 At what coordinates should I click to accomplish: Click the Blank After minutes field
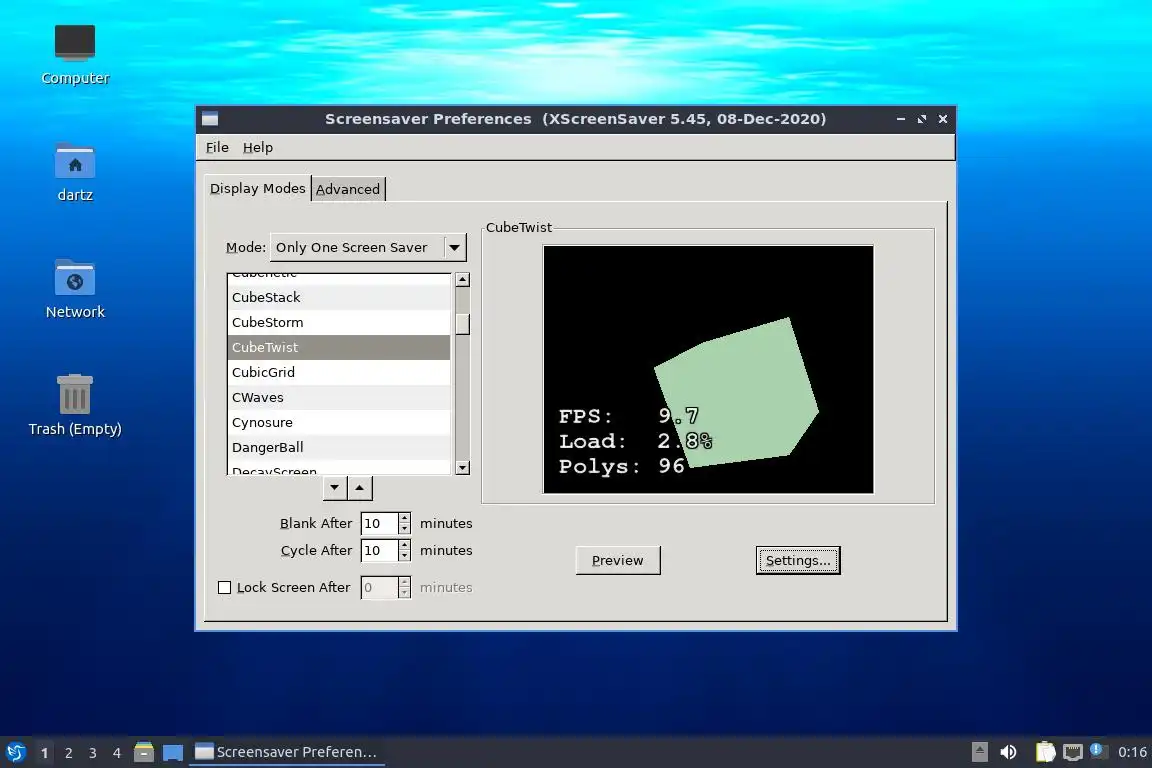point(380,523)
